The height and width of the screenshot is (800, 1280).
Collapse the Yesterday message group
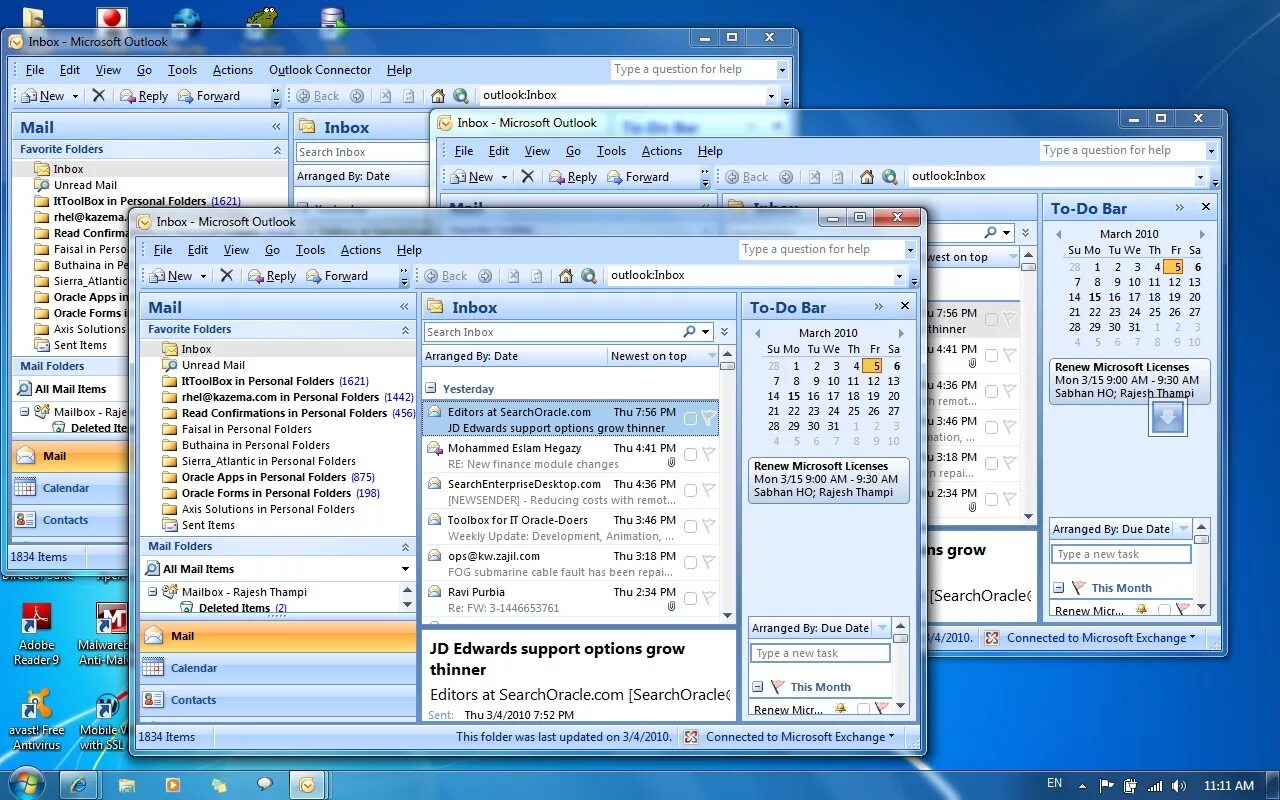pyautogui.click(x=430, y=388)
